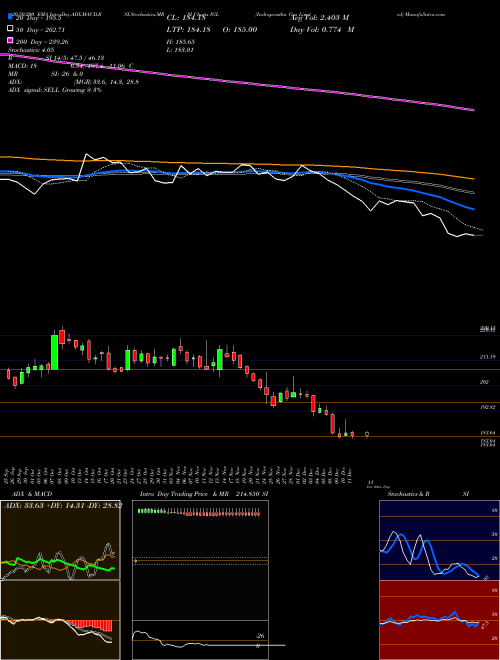Select the '200 Day = 239.26' legend text
Viewport: 500px width, 660px height.
point(42,42)
